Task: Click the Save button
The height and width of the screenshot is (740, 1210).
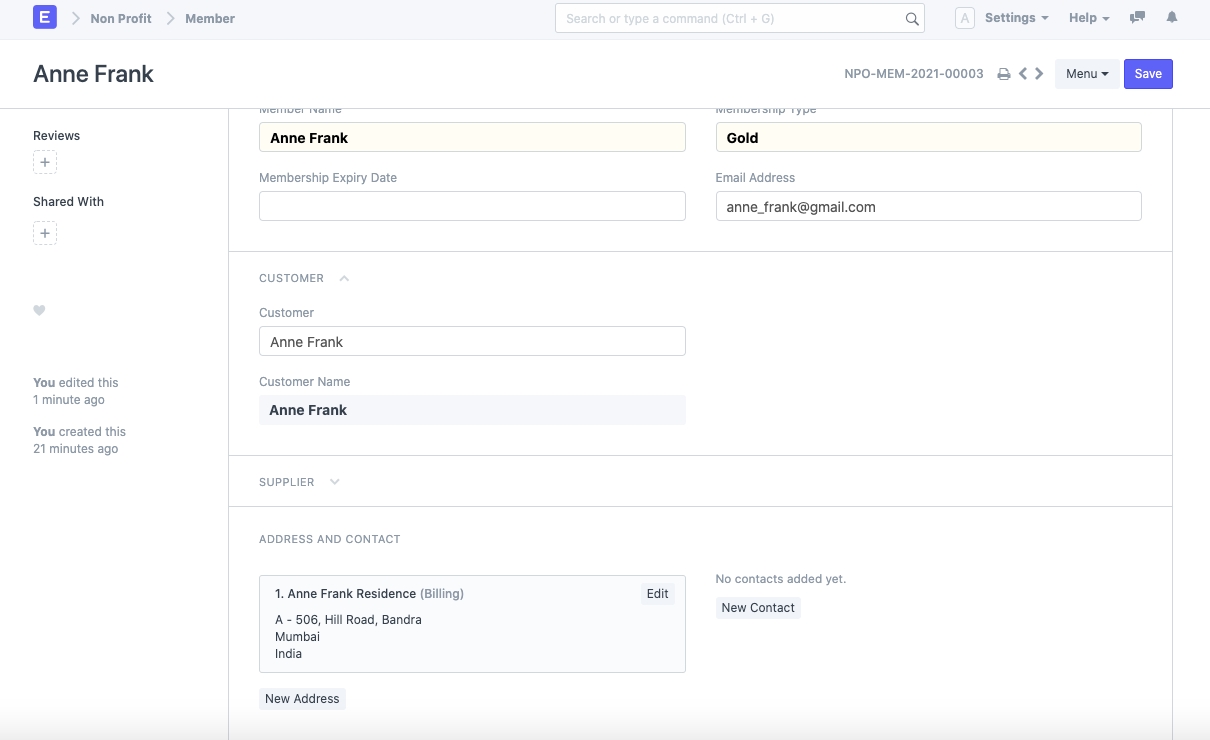Action: point(1147,74)
